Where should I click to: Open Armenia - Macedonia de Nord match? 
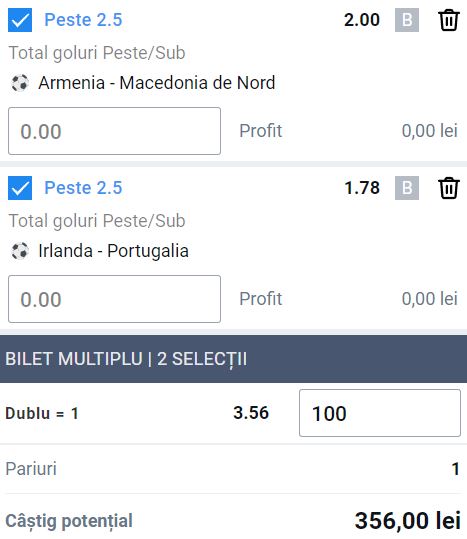click(157, 83)
